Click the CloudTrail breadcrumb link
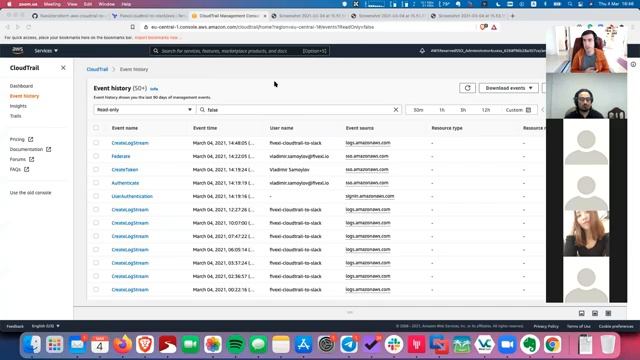 click(x=97, y=69)
